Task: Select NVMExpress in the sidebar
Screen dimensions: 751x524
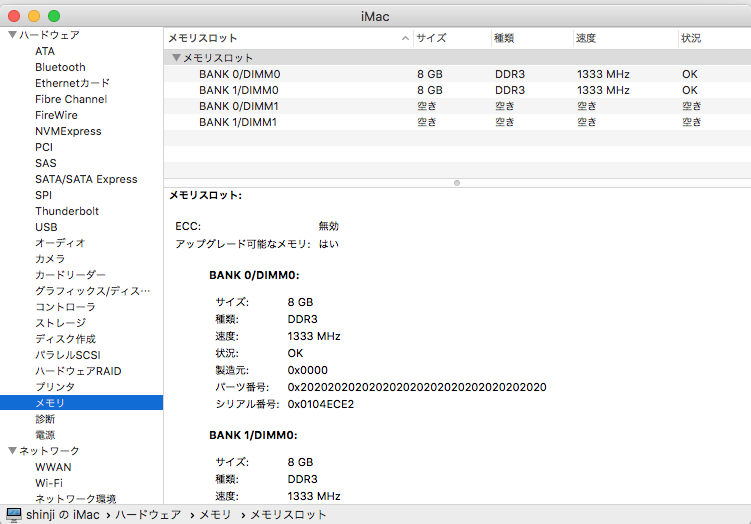Action: (x=68, y=131)
